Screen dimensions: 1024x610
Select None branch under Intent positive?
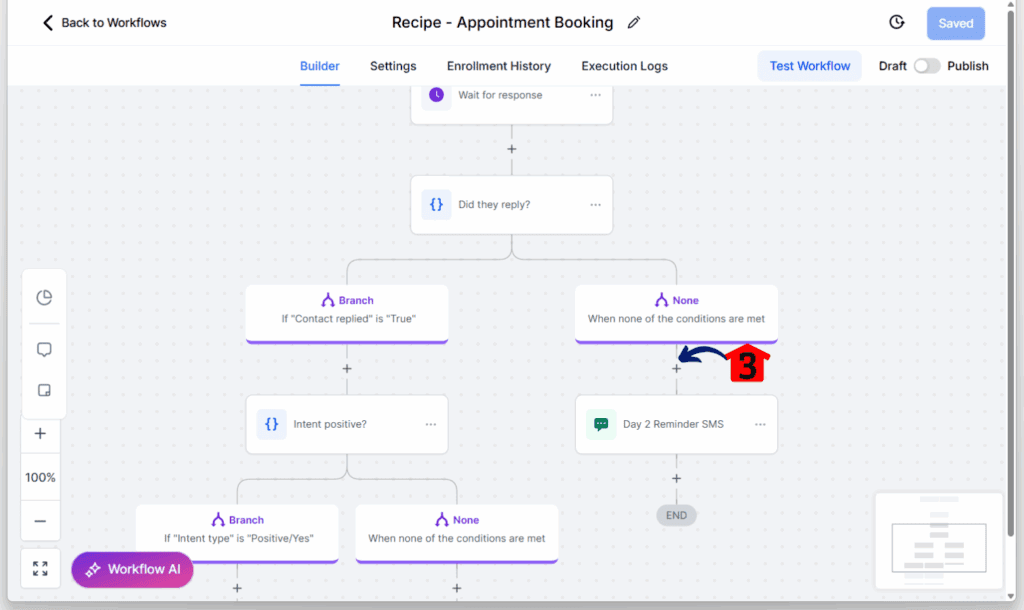[456, 532]
